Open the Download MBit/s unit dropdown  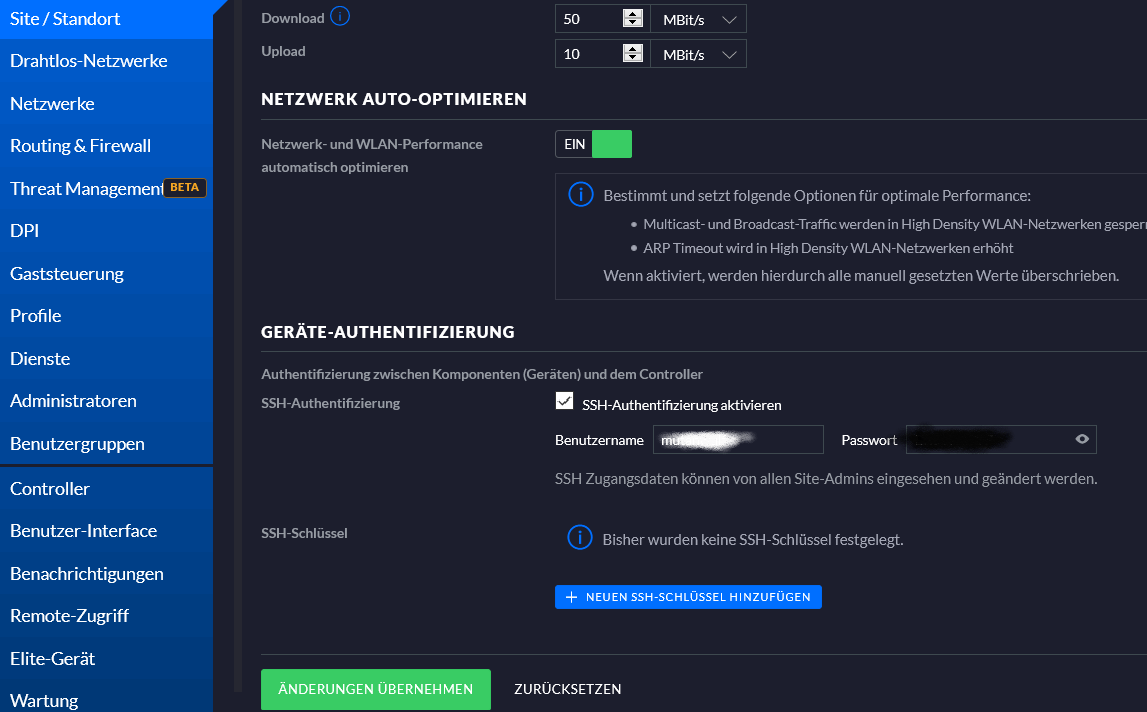(698, 19)
